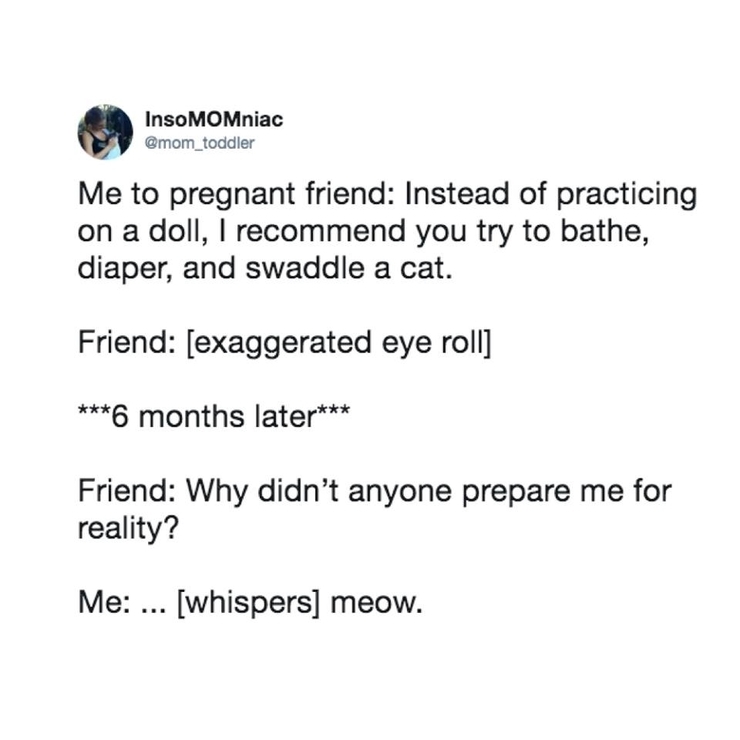Select the word "practicing" in the tweet

click(x=626, y=195)
